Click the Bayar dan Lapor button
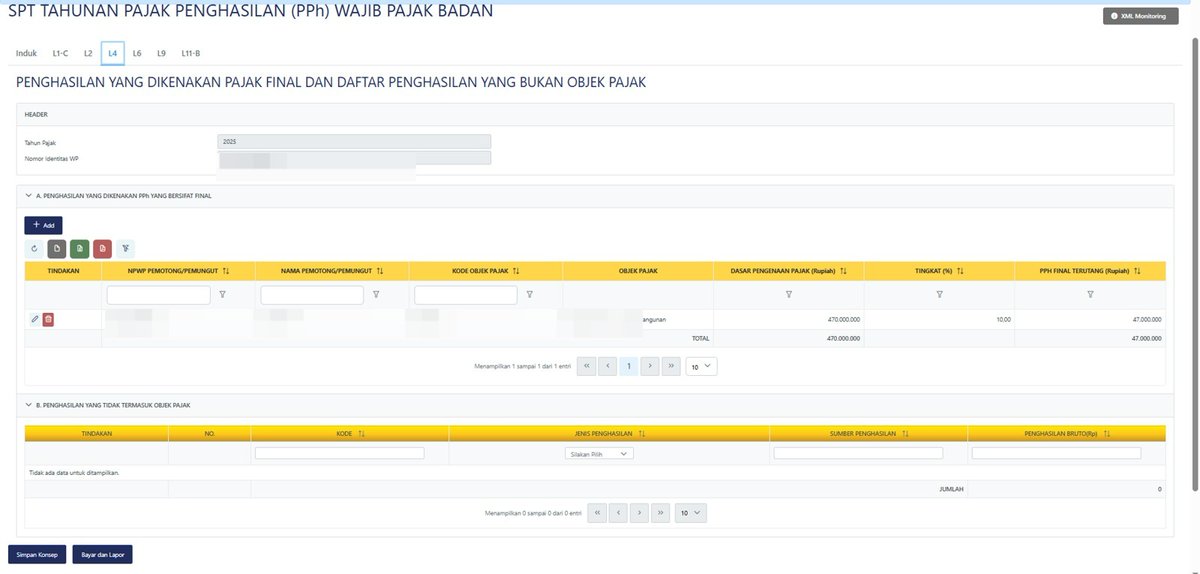This screenshot has width=1200, height=574. pyautogui.click(x=102, y=554)
